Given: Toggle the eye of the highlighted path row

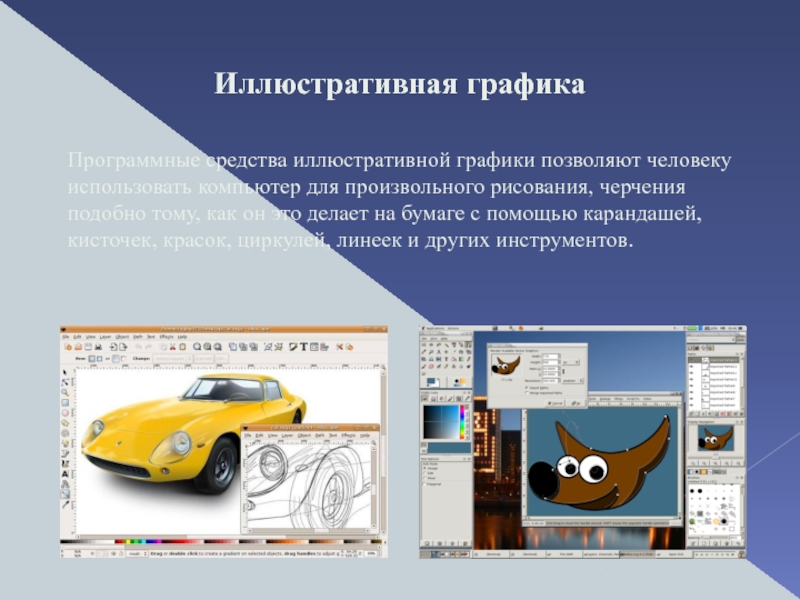Looking at the screenshot, I should [x=691, y=360].
